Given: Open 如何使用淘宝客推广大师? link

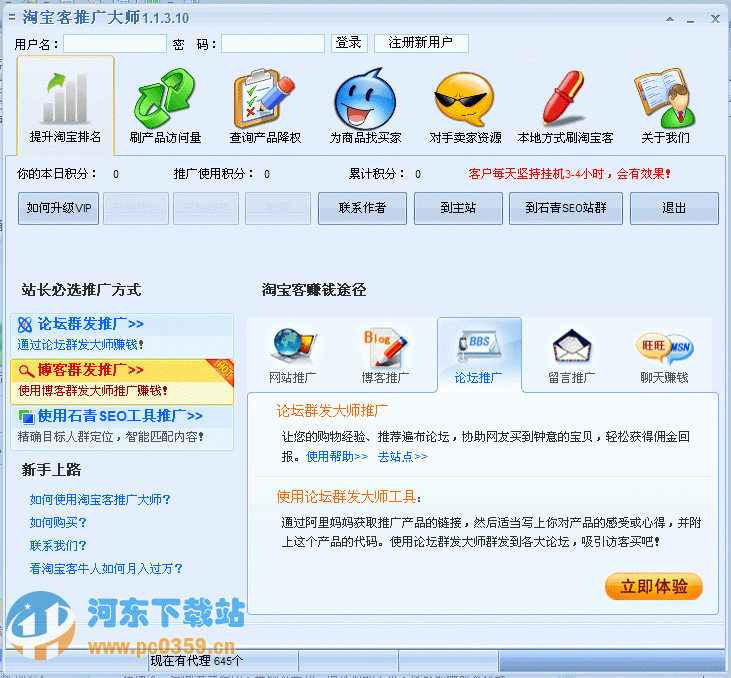Looking at the screenshot, I should pyautogui.click(x=100, y=499).
